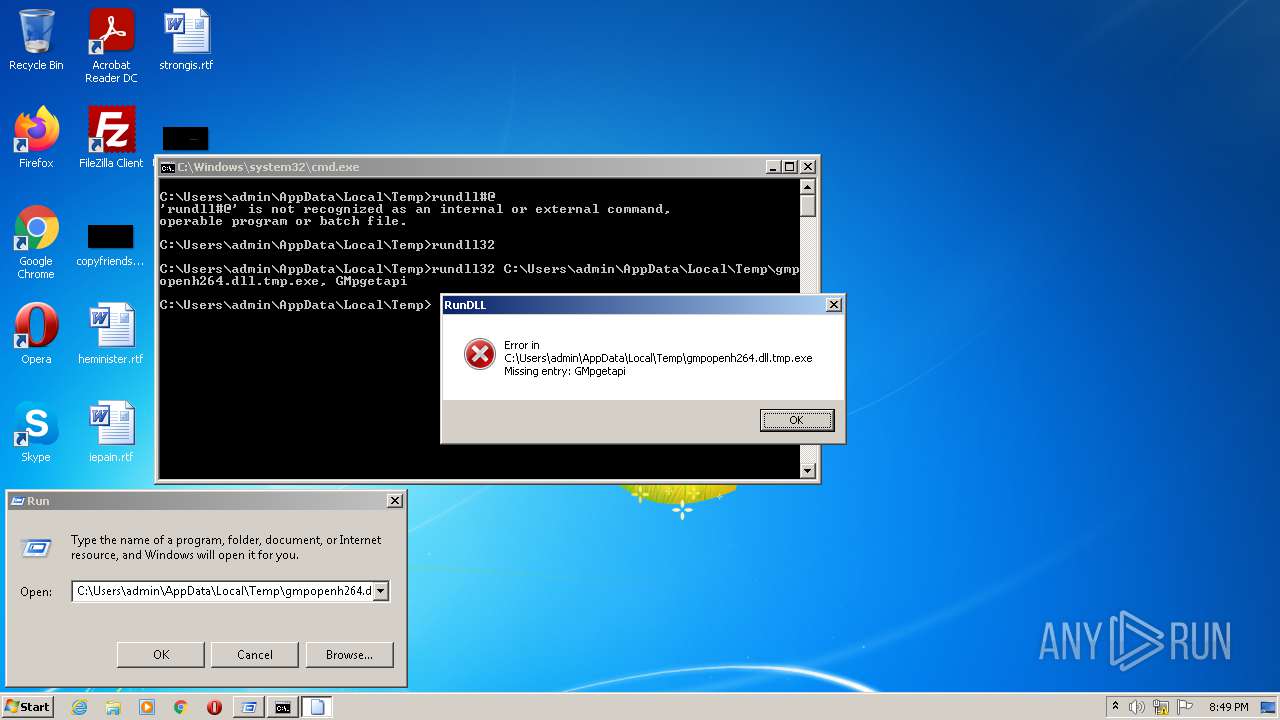Launch Firefox from the desktop
Screen dimensions: 1280x720
(x=36, y=138)
